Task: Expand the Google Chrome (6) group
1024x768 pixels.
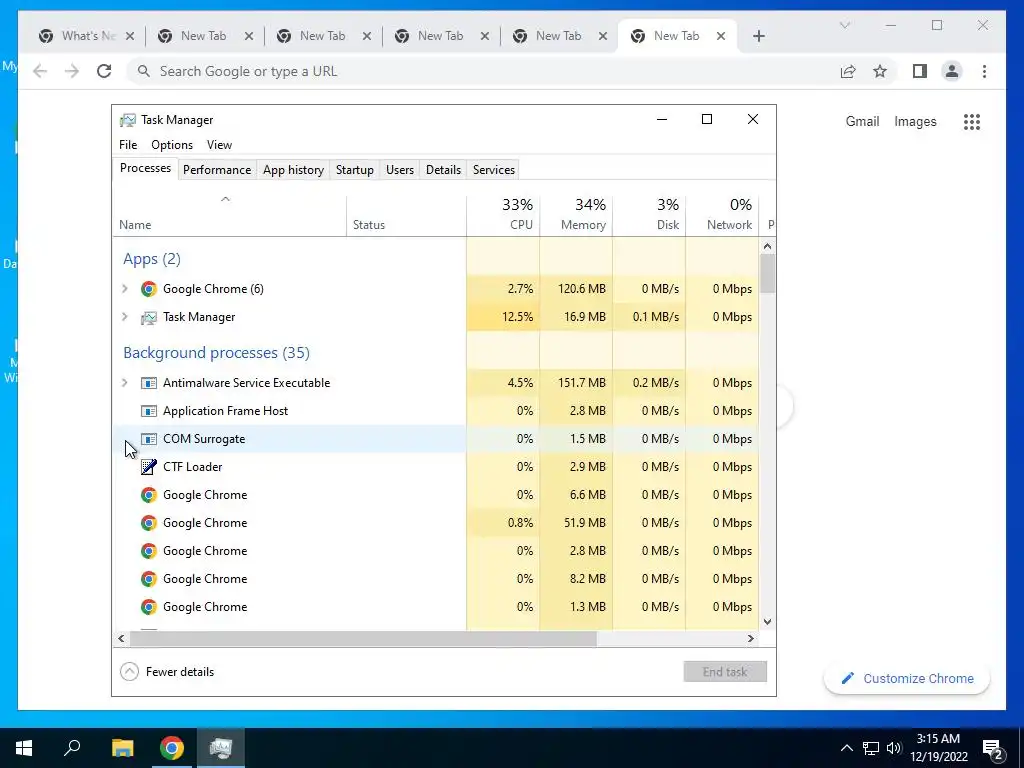Action: click(125, 289)
